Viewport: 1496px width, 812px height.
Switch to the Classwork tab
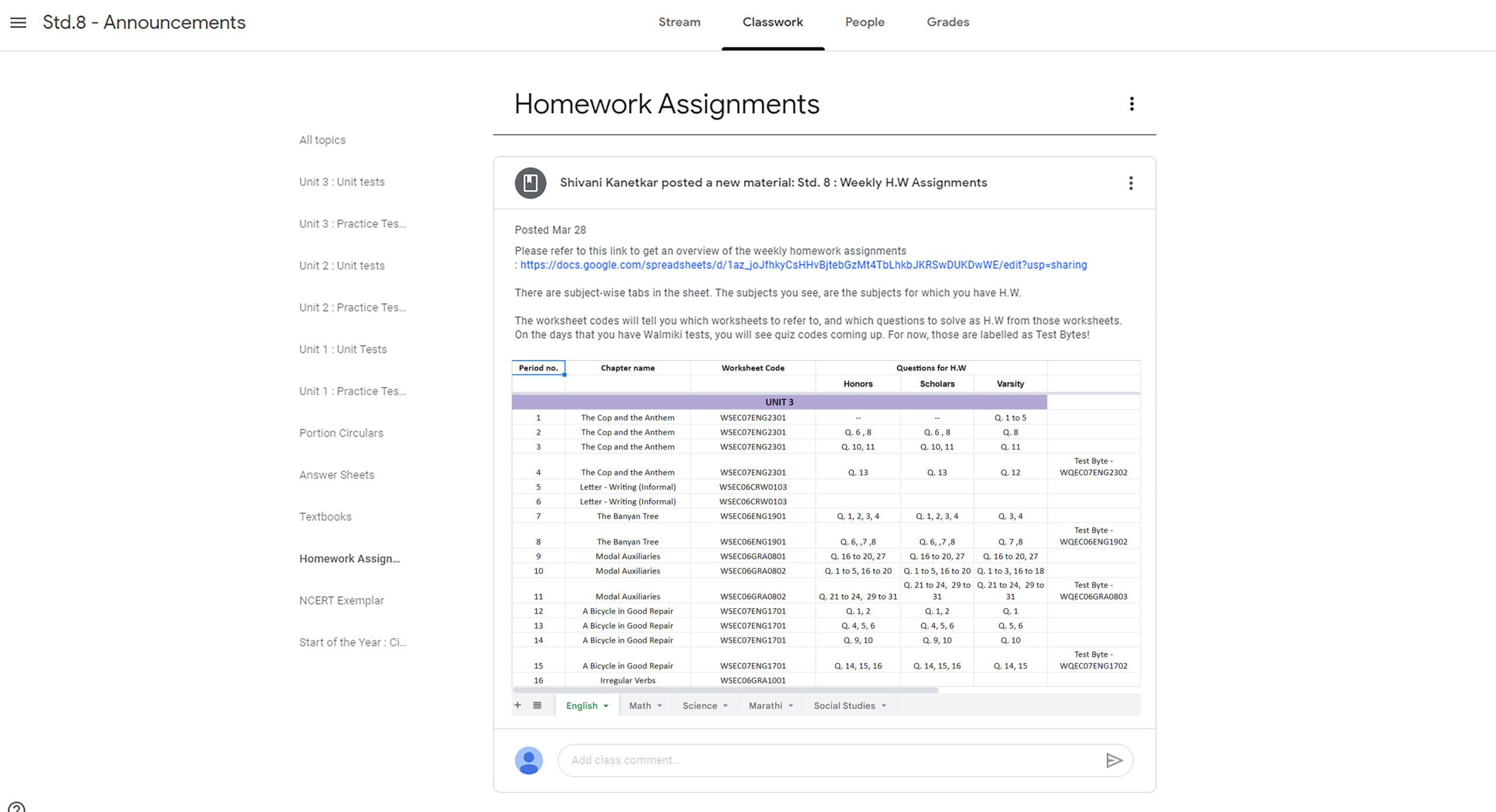773,22
